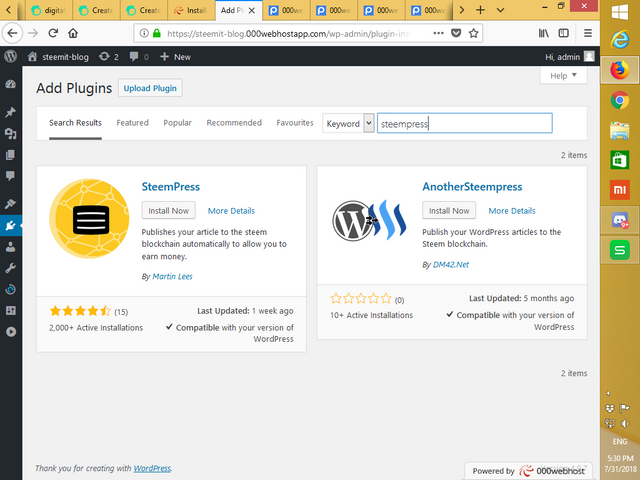Open the Dashboard icon in WordPress sidebar
The image size is (640, 480).
click(x=11, y=84)
